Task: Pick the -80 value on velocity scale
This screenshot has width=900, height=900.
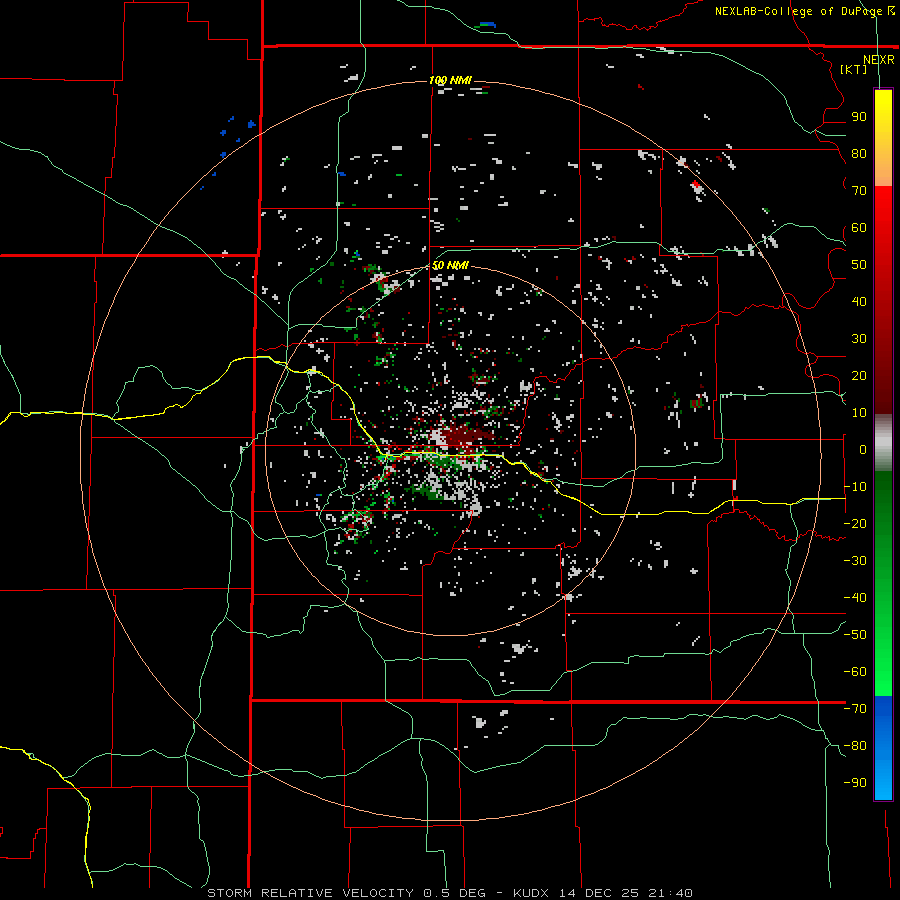Action: (x=855, y=746)
